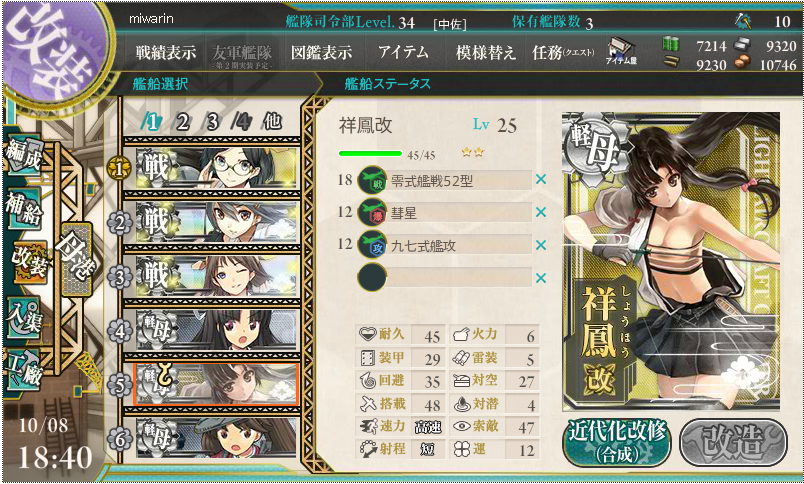Select the sixth slot light carrier ship
The image size is (804, 484).
point(216,438)
